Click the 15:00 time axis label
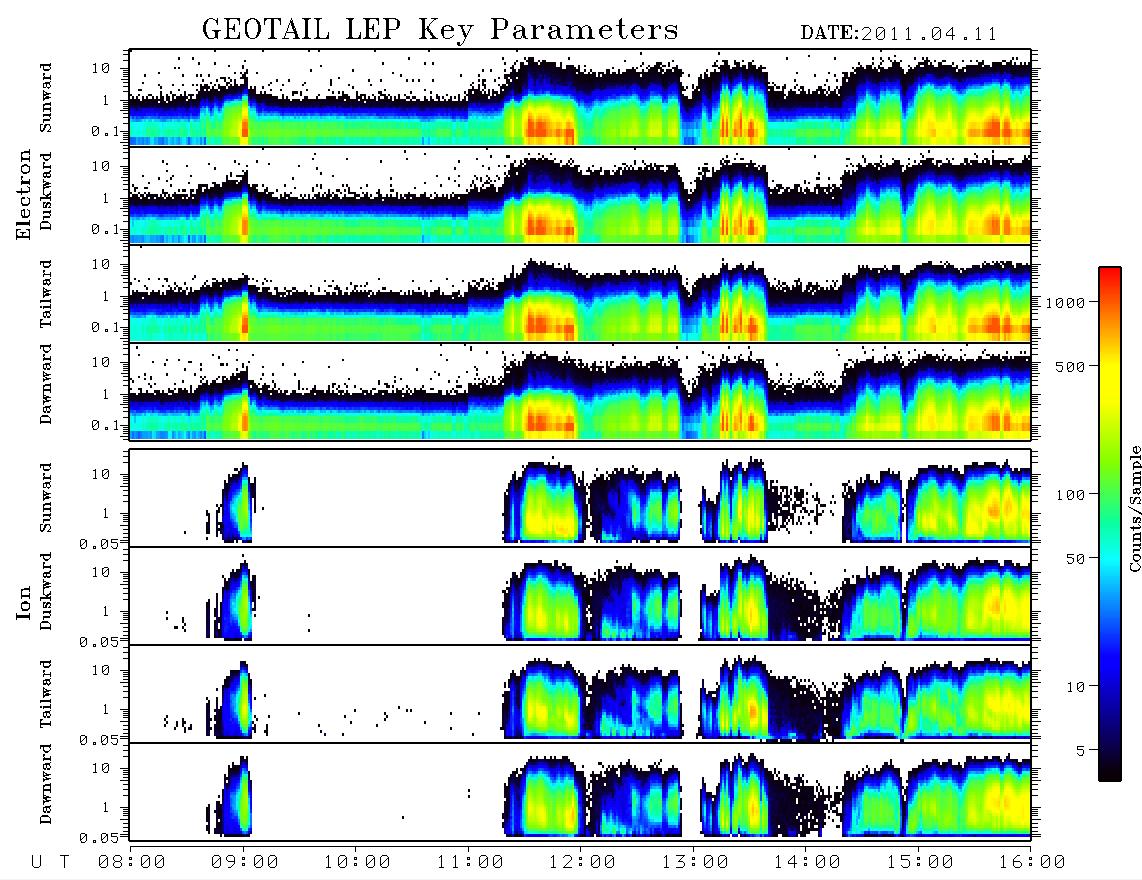1142x880 pixels. coord(920,863)
